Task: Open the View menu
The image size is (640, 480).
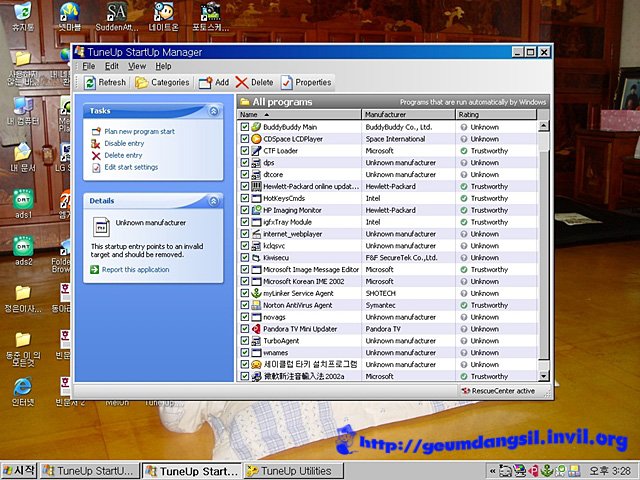Action: pyautogui.click(x=137, y=66)
